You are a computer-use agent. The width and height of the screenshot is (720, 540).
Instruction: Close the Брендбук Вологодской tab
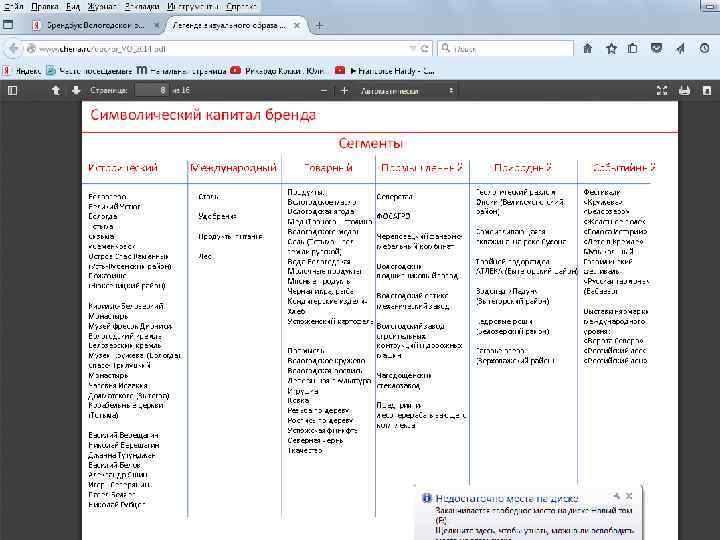pyautogui.click(x=156, y=25)
